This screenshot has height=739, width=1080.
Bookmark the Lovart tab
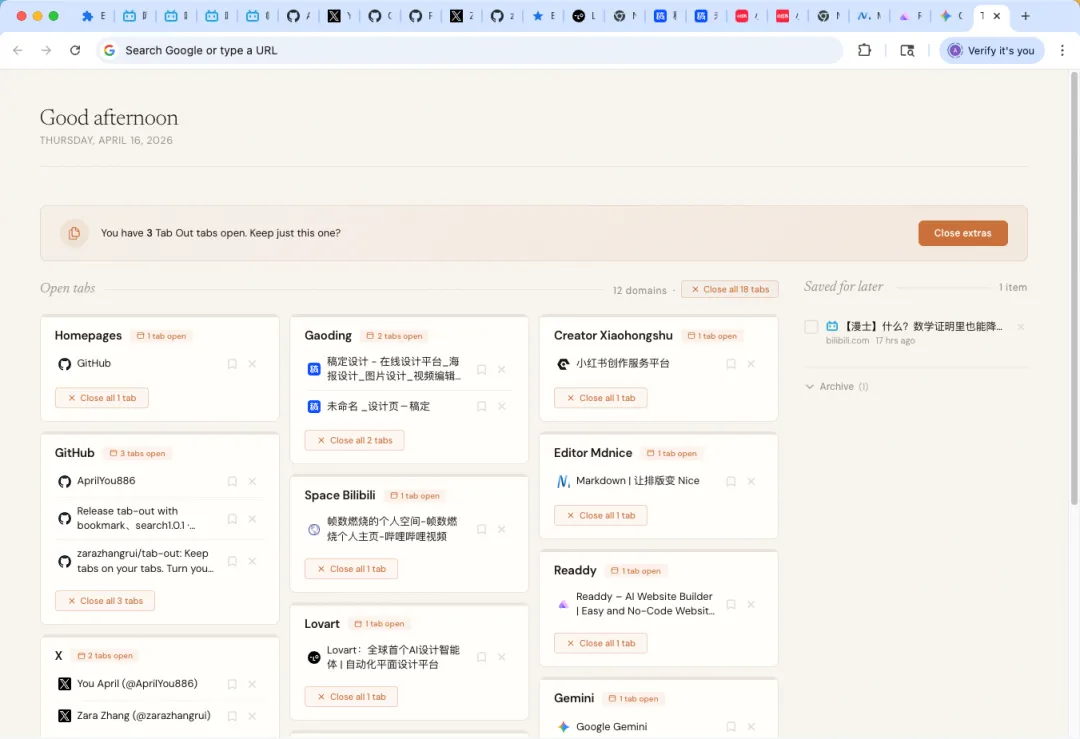[481, 657]
